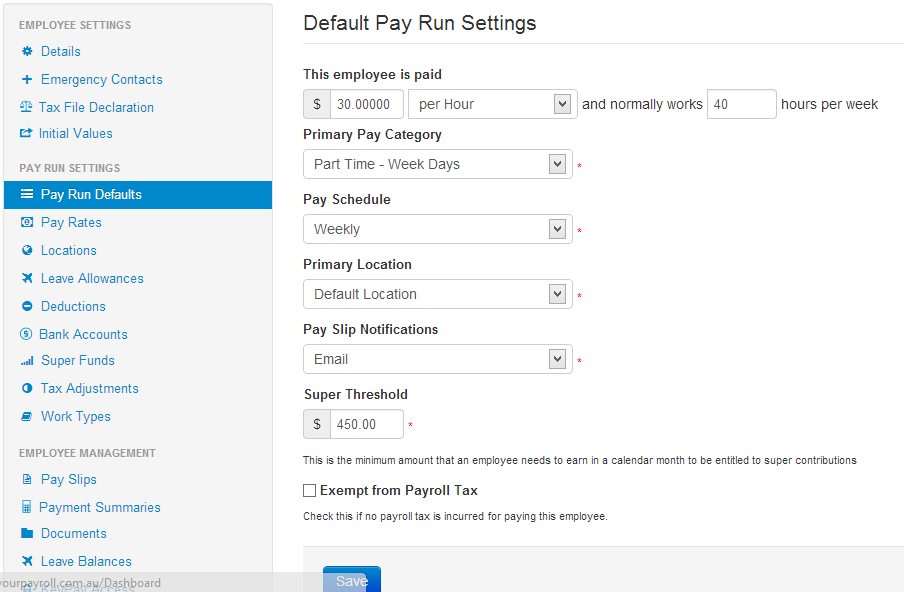Open the per Hour pay unit dropdown
The width and height of the screenshot is (904, 592).
(x=490, y=104)
